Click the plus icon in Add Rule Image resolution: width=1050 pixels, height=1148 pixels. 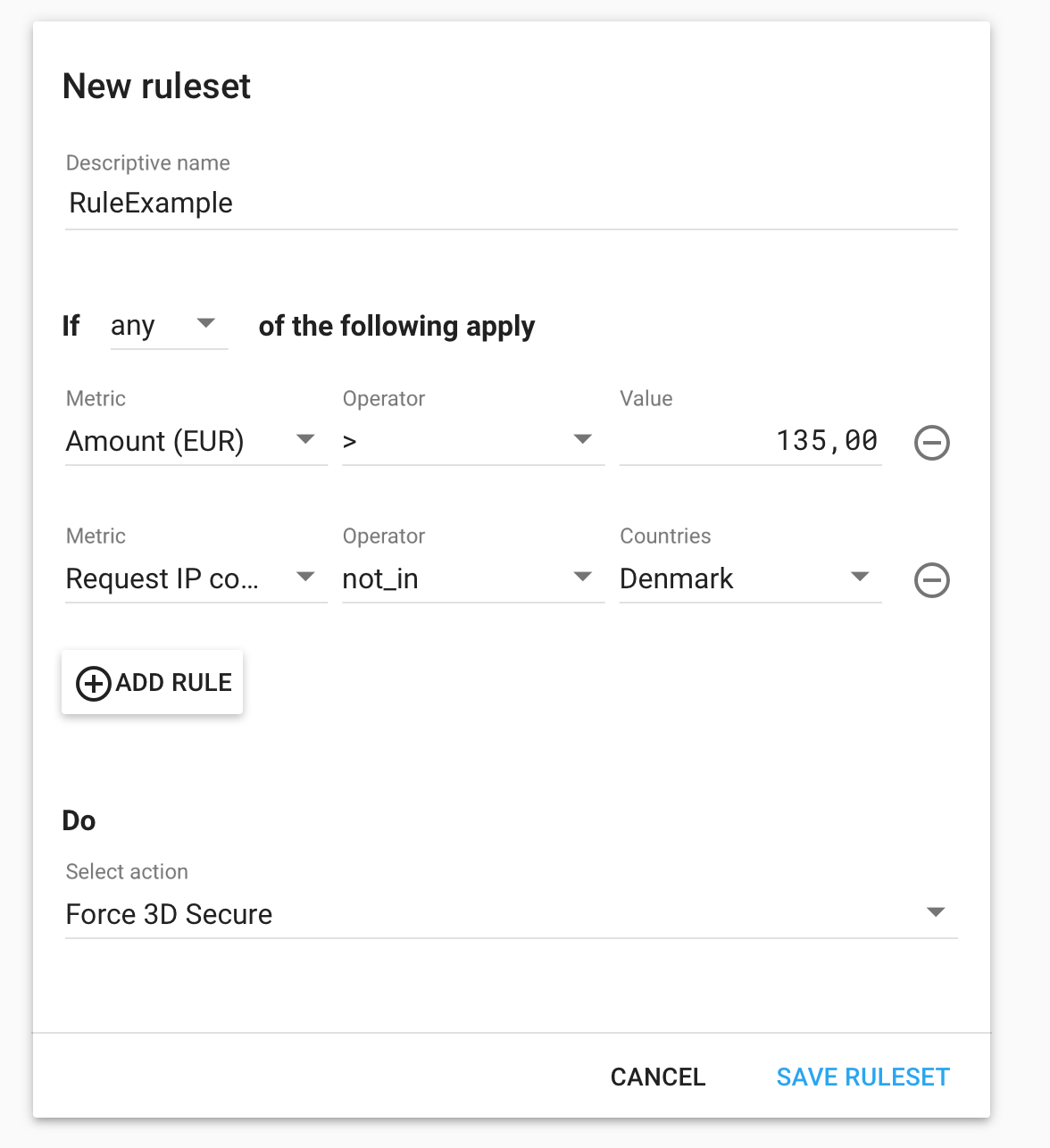(94, 684)
